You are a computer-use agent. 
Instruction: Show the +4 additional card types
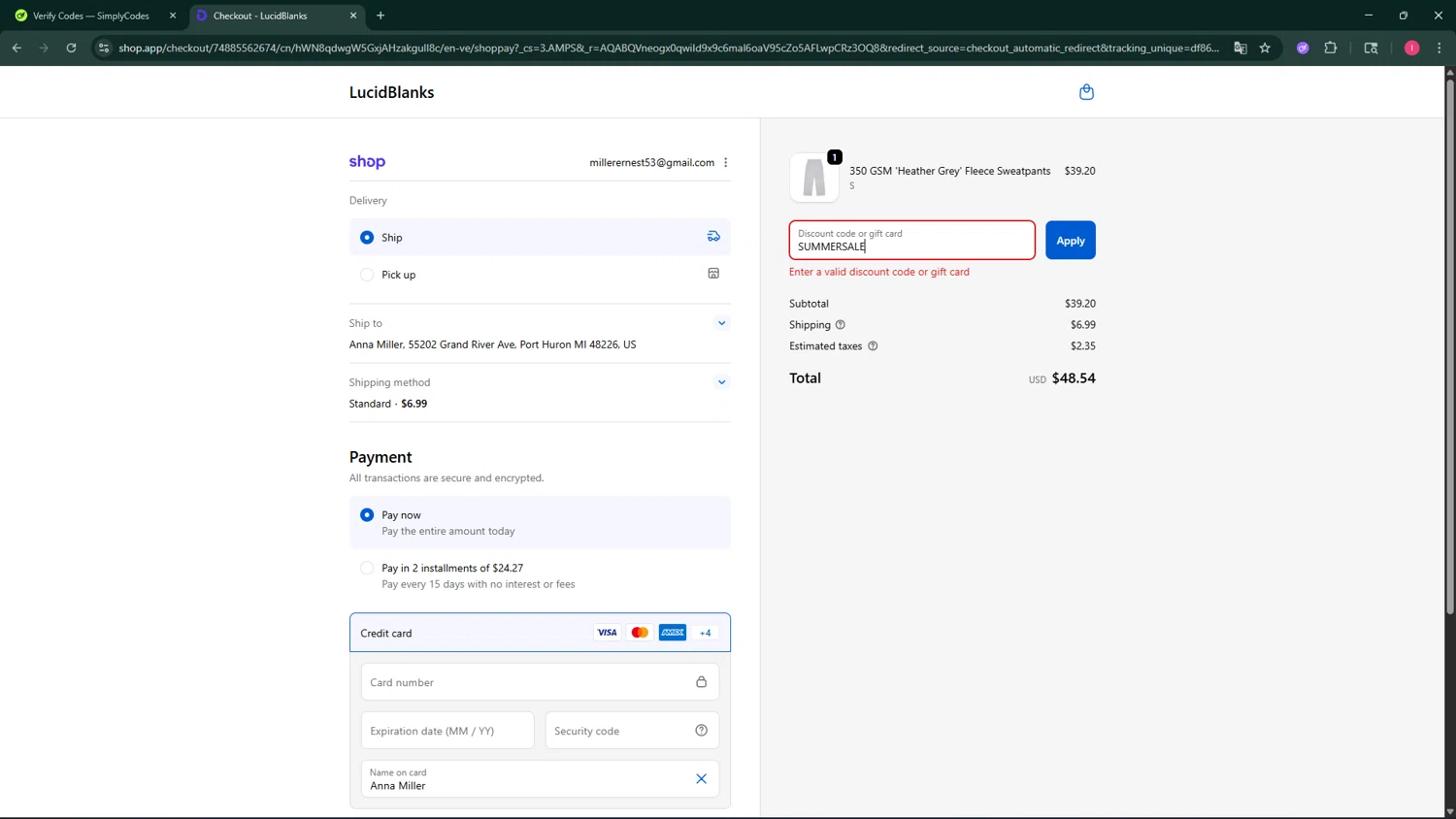pyautogui.click(x=706, y=633)
